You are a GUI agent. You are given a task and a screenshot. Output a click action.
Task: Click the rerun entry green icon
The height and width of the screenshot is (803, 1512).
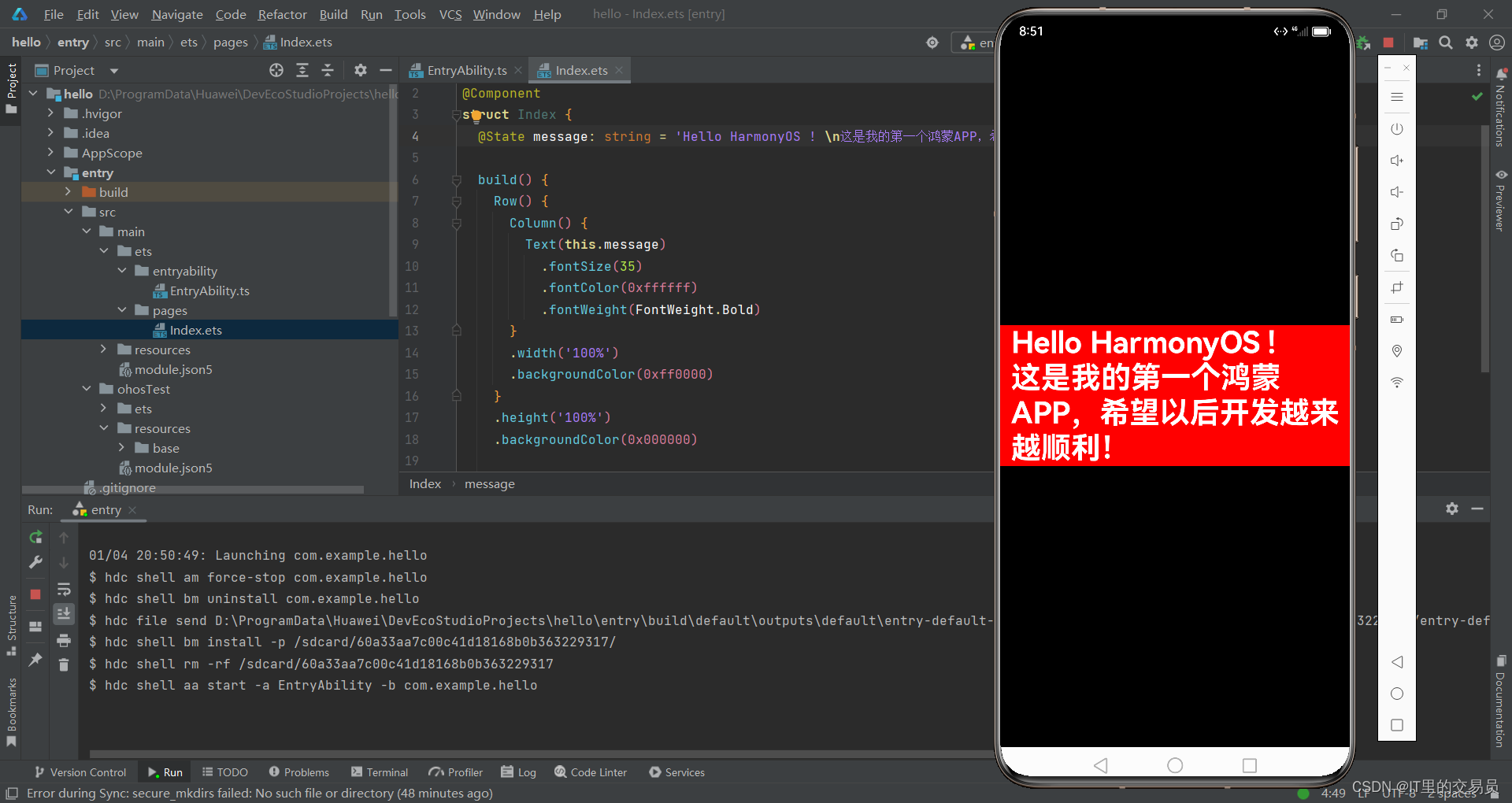click(35, 537)
